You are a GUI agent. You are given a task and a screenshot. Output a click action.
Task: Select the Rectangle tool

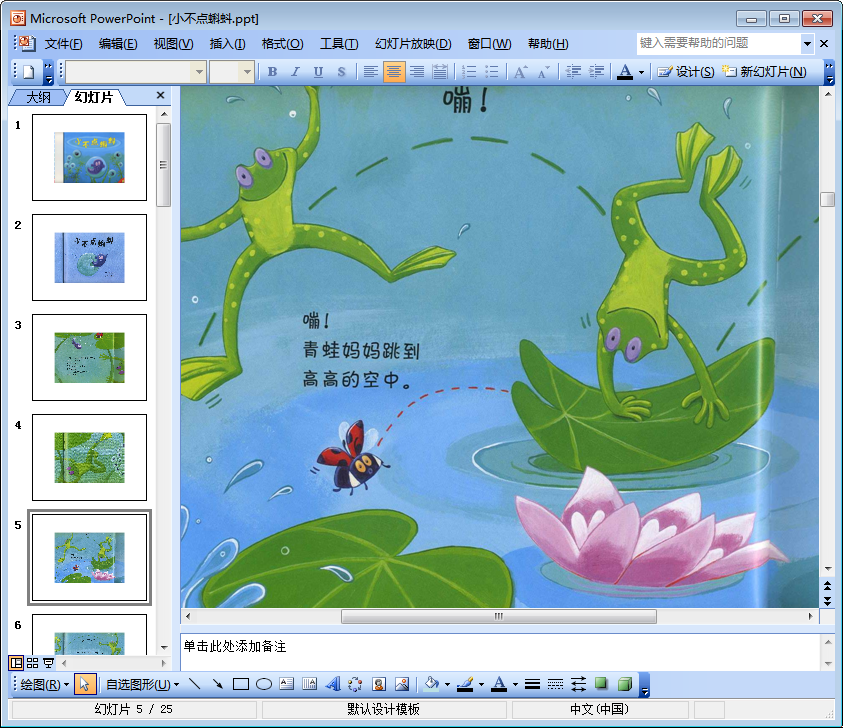tap(240, 684)
